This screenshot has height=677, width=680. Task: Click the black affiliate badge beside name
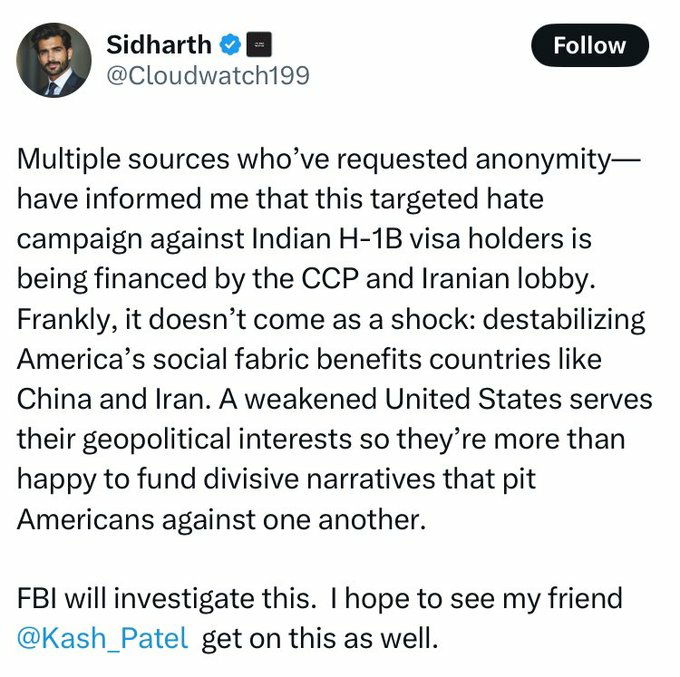click(x=259, y=44)
